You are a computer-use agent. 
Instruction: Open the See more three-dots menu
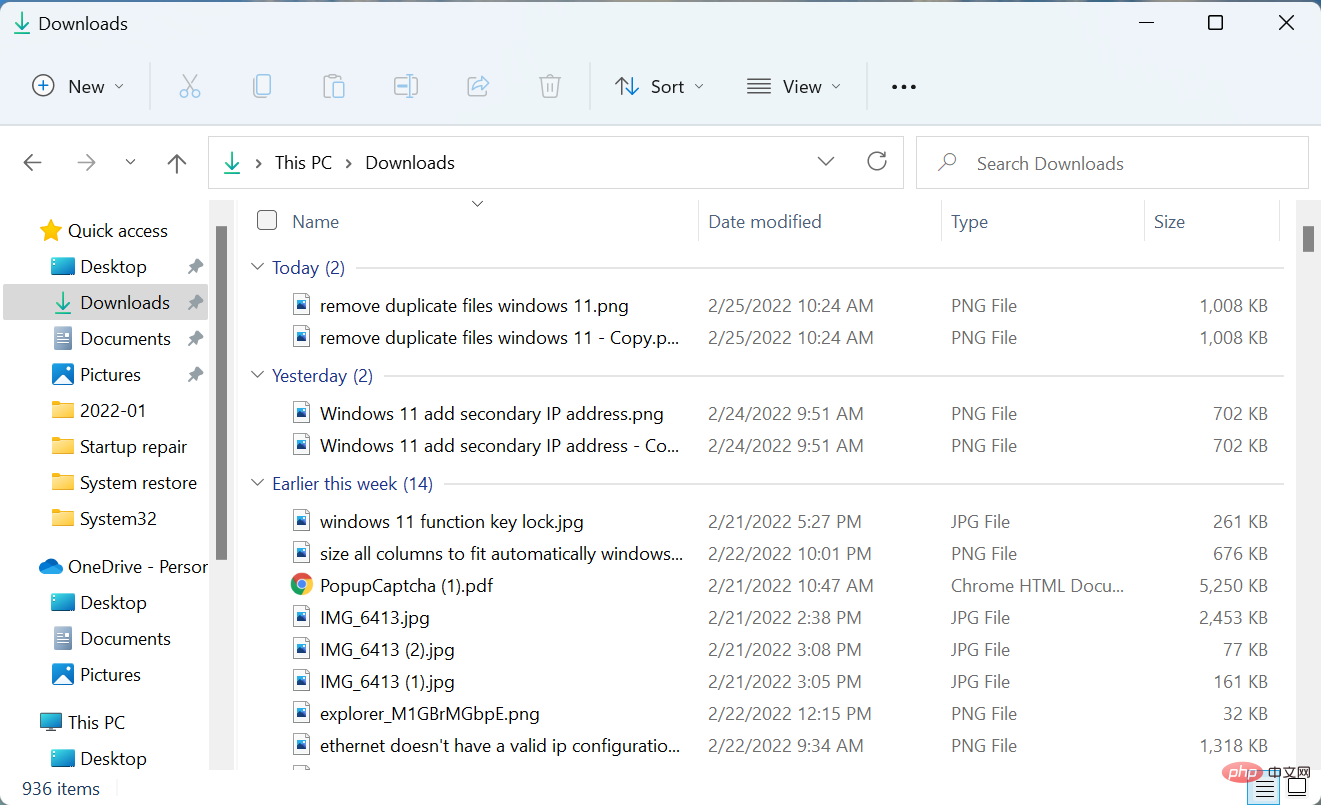pyautogui.click(x=904, y=87)
